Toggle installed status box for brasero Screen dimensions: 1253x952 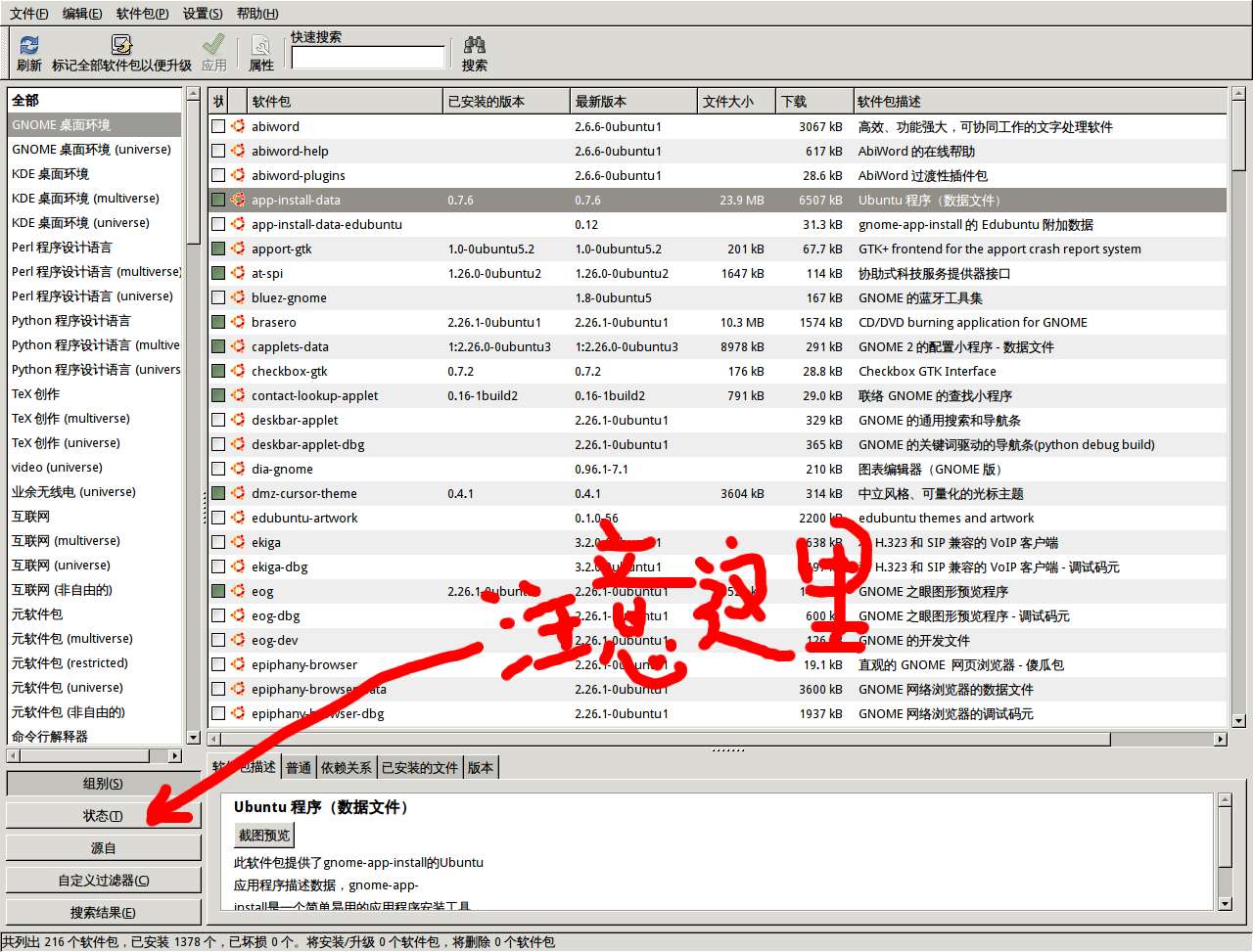[218, 322]
